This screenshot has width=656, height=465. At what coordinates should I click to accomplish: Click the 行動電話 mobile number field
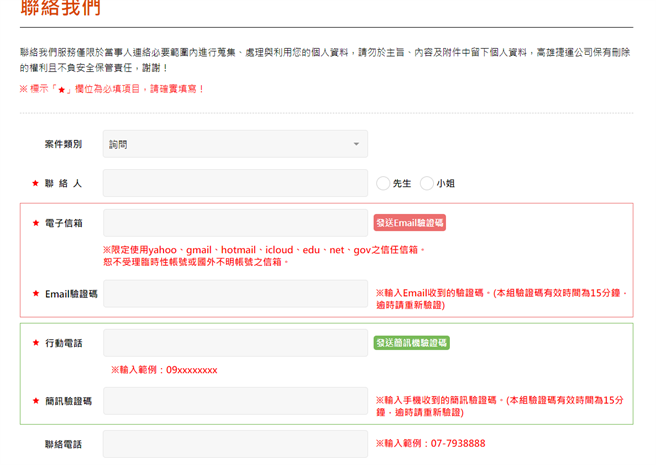pos(235,343)
